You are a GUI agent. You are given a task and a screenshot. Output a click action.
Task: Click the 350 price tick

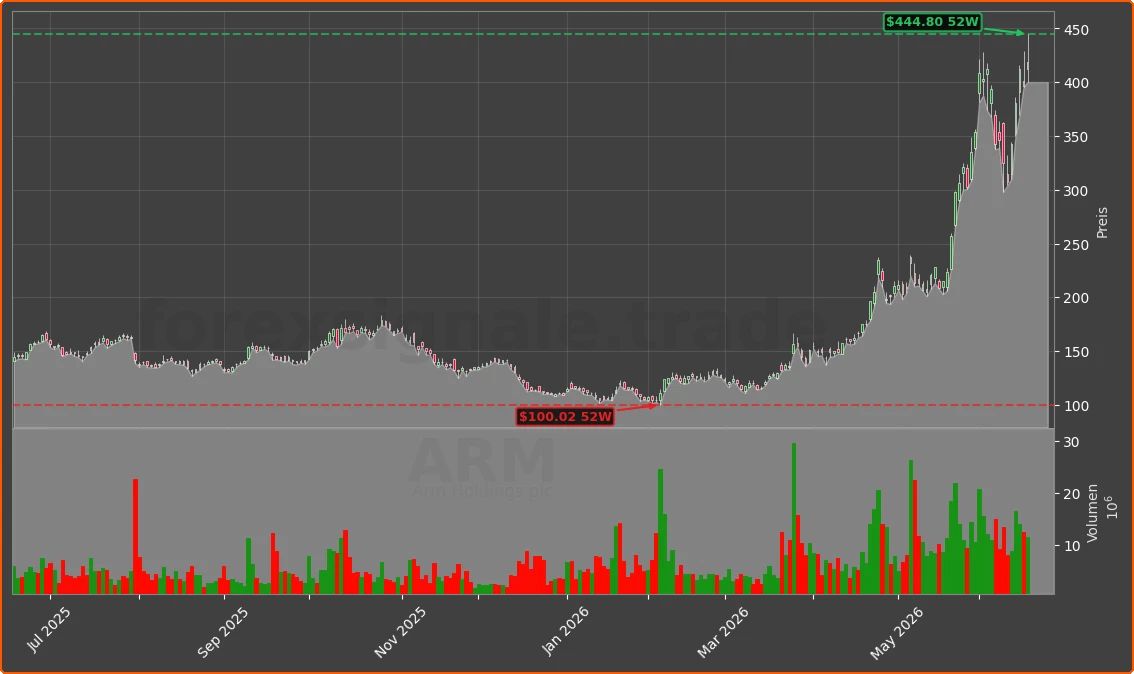(x=1076, y=137)
